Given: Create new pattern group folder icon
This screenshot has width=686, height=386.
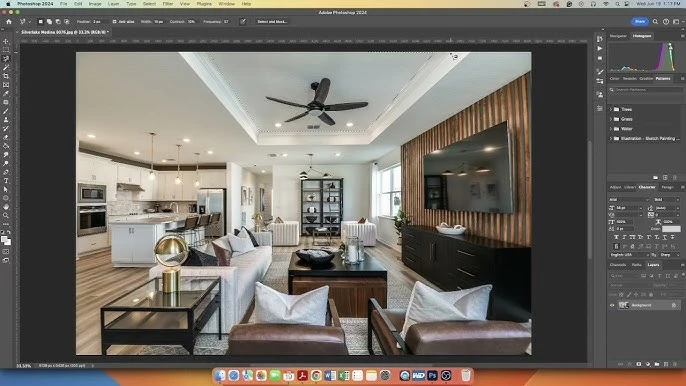Looking at the screenshot, I should pos(655,178).
